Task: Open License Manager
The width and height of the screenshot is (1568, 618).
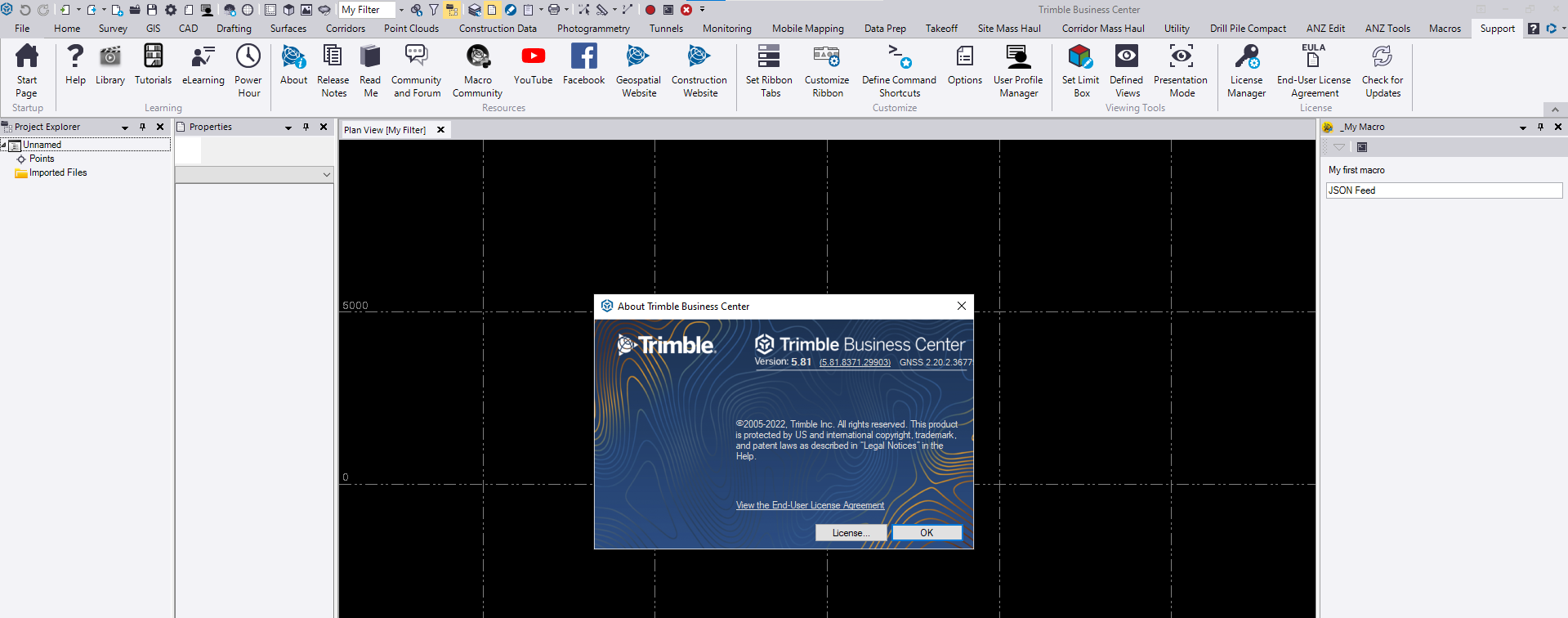Action: [1247, 71]
